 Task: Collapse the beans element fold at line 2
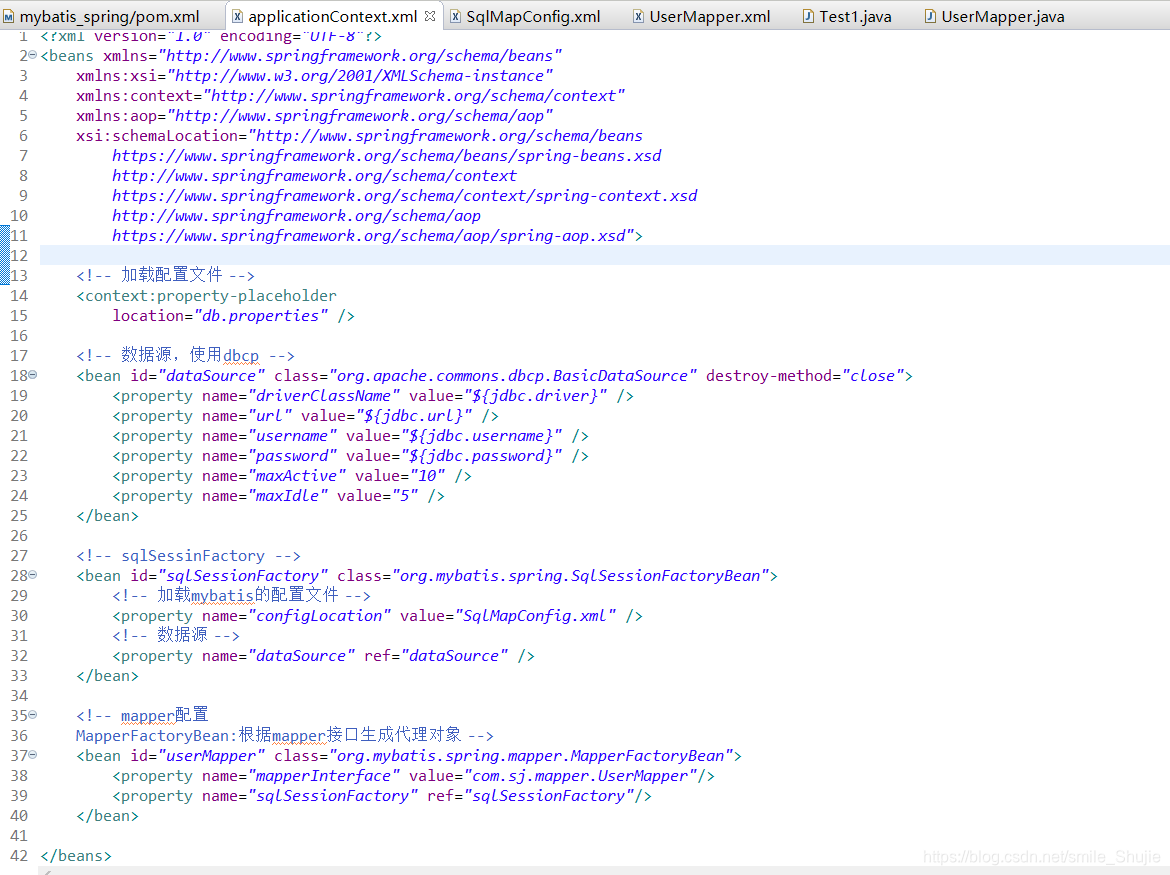(33, 54)
